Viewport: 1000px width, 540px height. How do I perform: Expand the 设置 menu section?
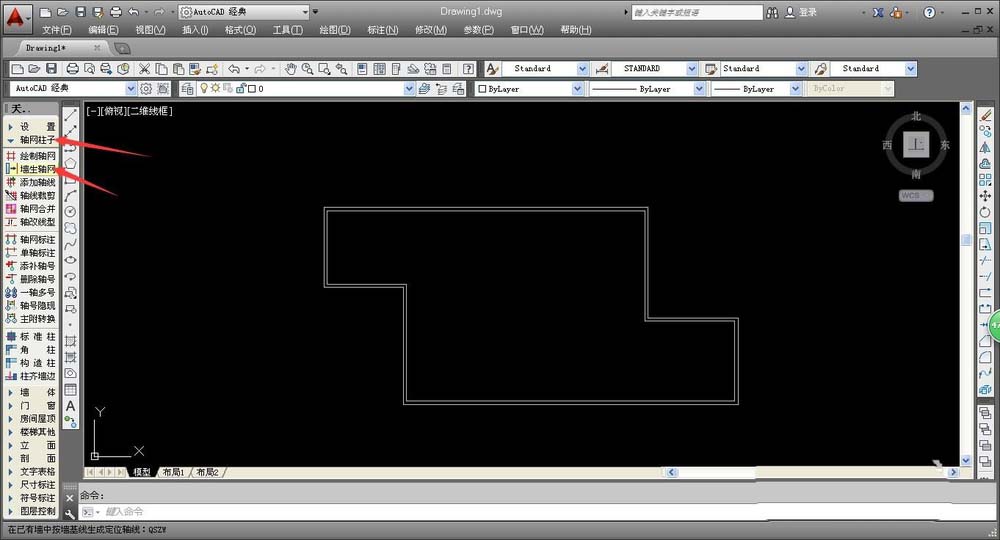pos(31,127)
